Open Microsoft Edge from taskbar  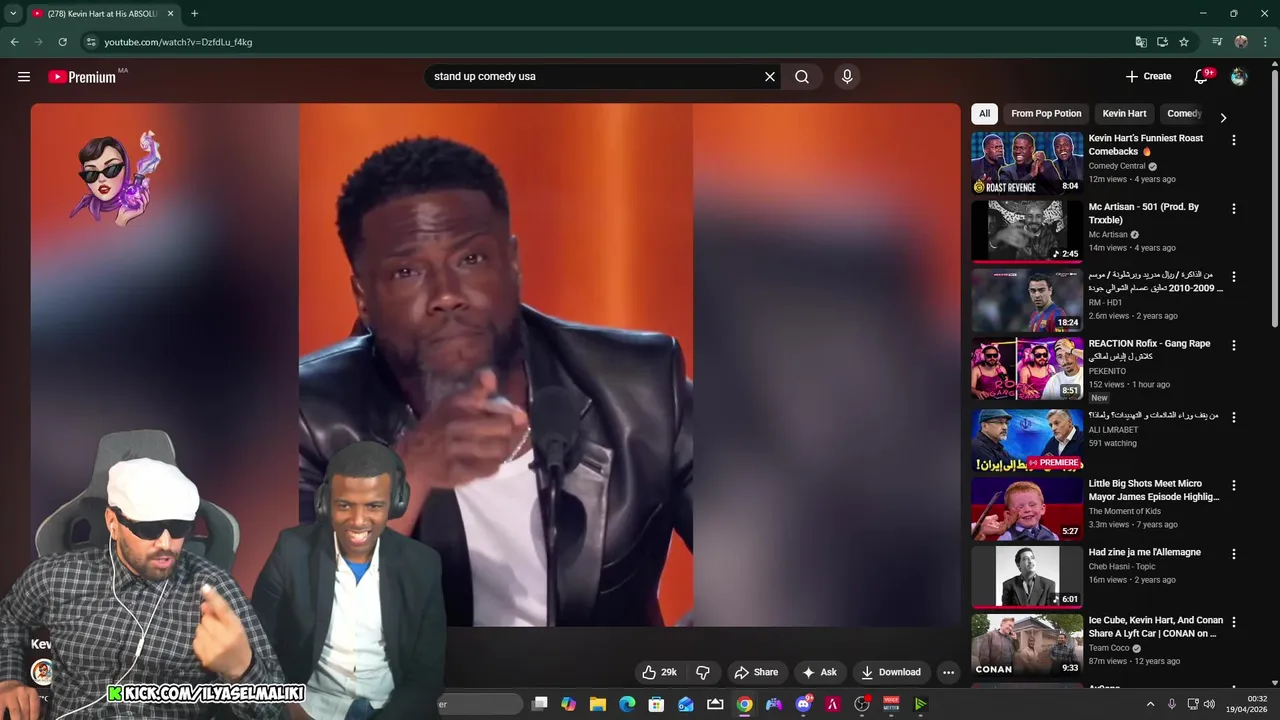(x=627, y=704)
